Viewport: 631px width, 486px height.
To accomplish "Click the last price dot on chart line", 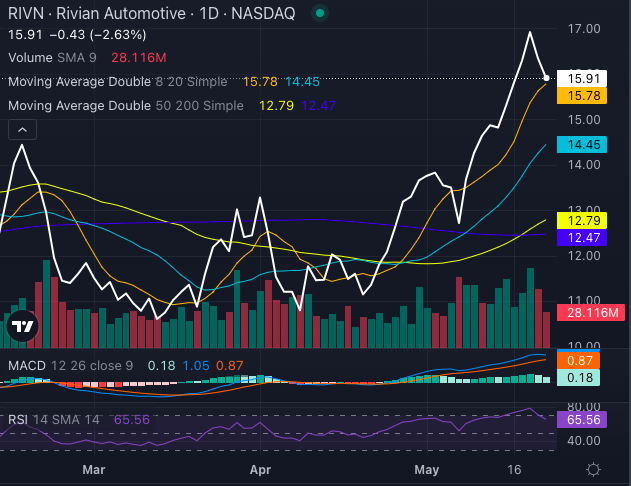I will tap(546, 78).
